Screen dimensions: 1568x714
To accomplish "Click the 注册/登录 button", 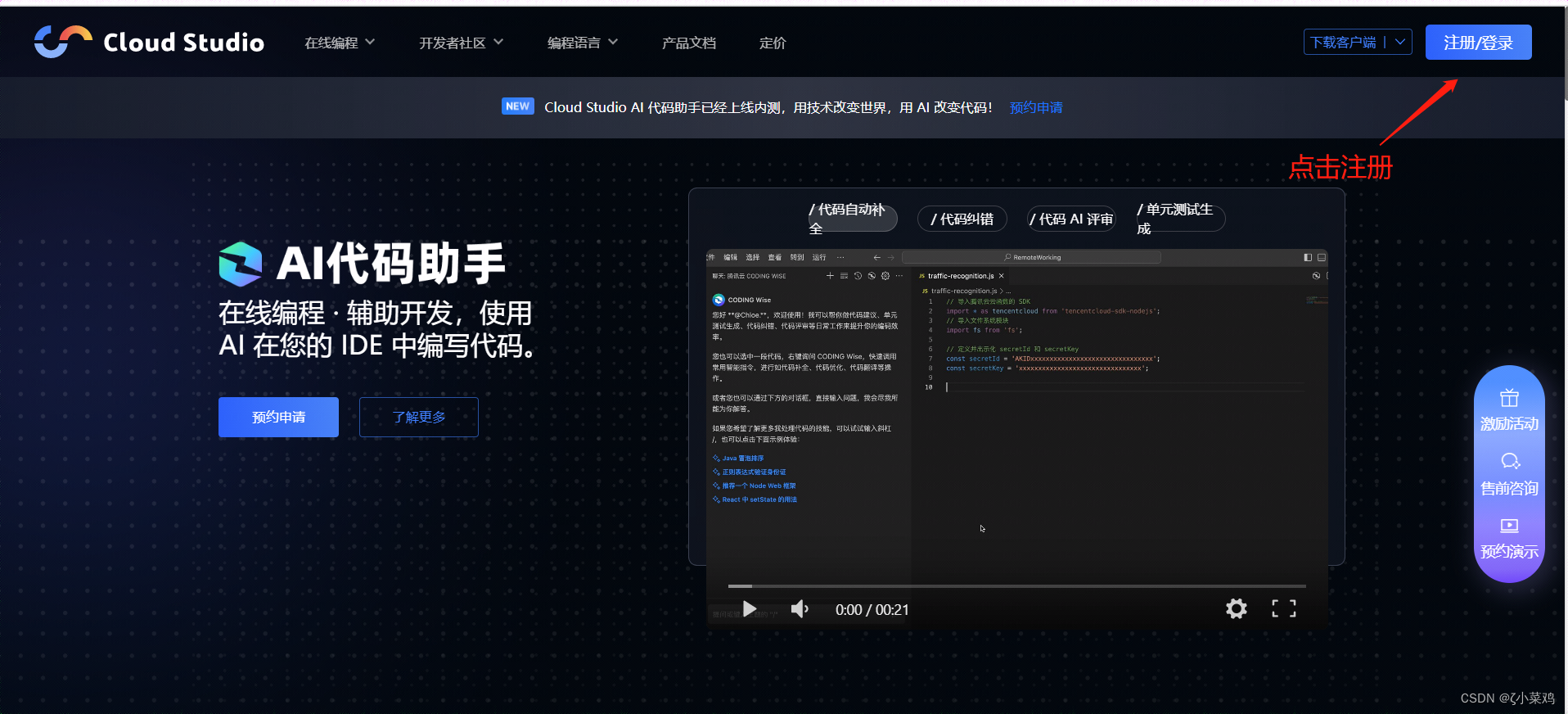I will click(x=1478, y=42).
